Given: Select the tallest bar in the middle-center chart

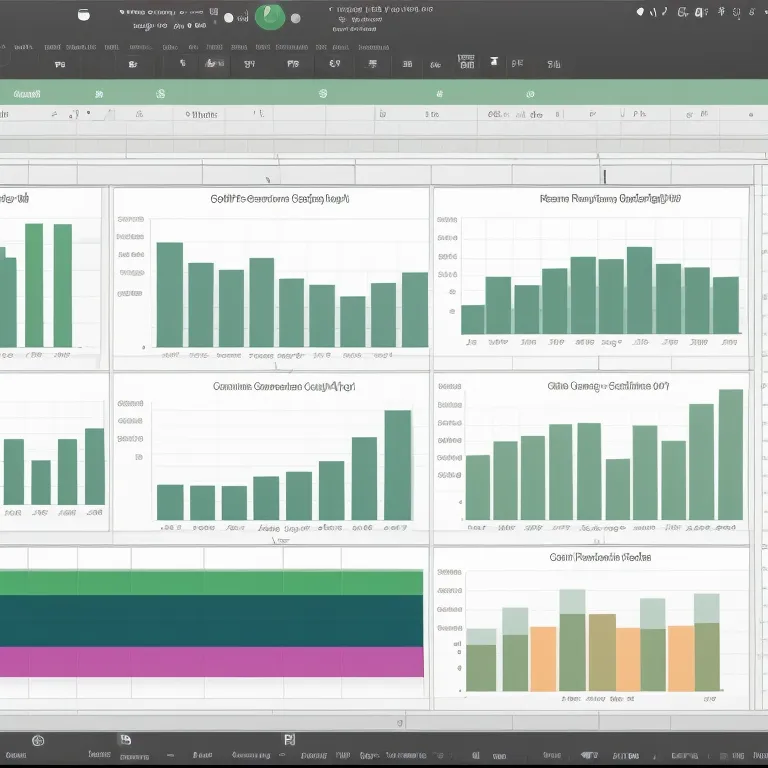Looking at the screenshot, I should click(x=397, y=465).
